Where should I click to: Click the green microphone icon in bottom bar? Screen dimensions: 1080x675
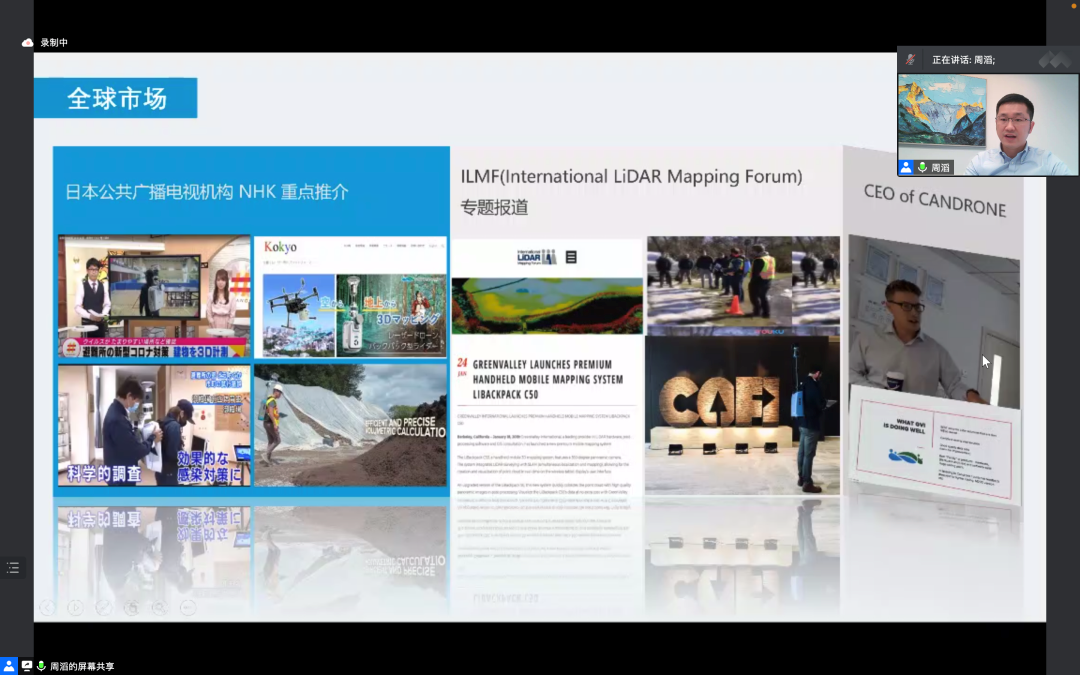tap(42, 666)
